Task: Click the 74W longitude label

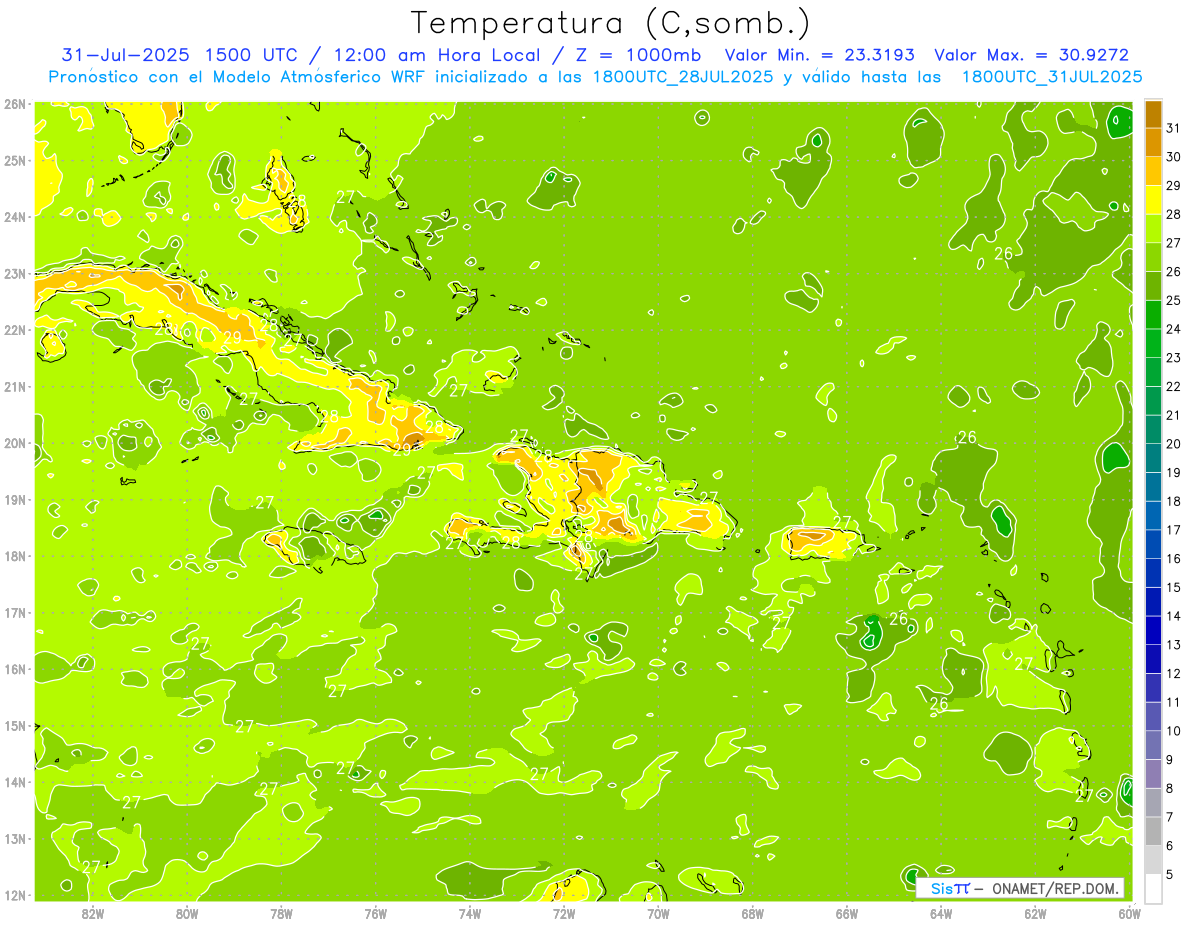Action: click(469, 913)
